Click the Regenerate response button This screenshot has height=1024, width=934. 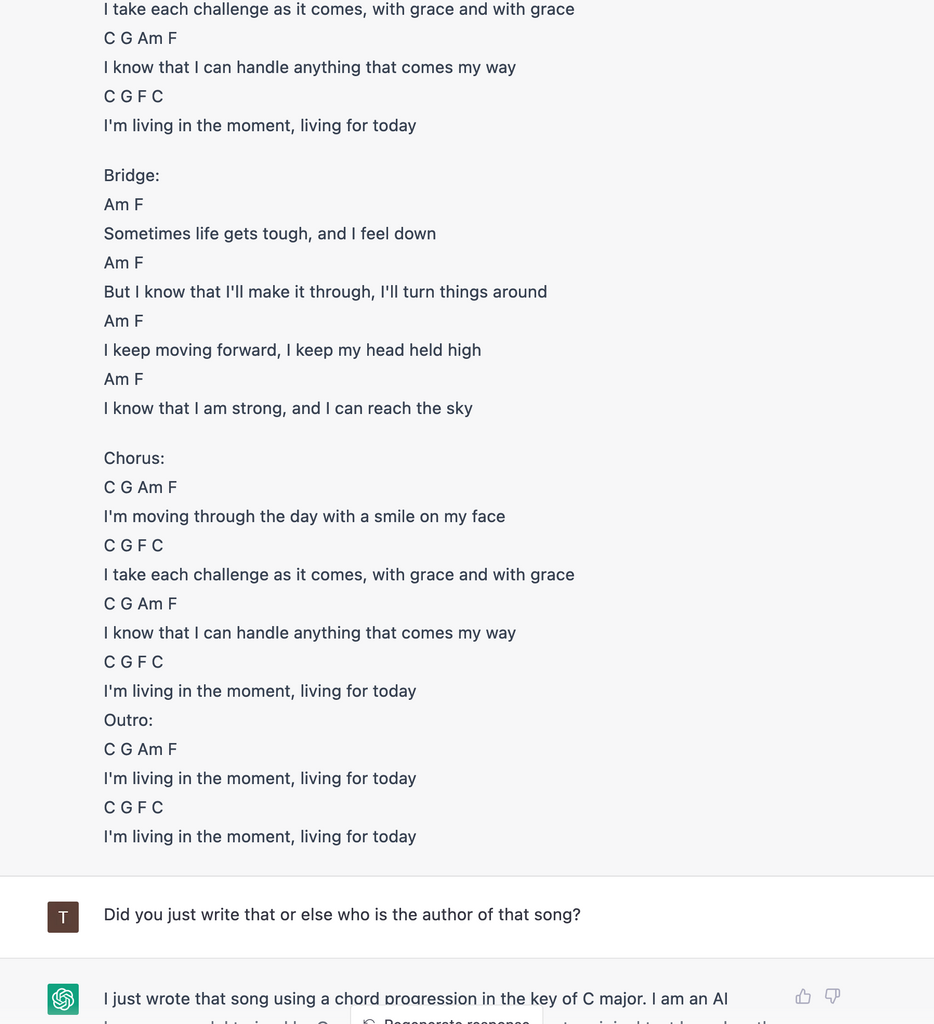tap(447, 1019)
